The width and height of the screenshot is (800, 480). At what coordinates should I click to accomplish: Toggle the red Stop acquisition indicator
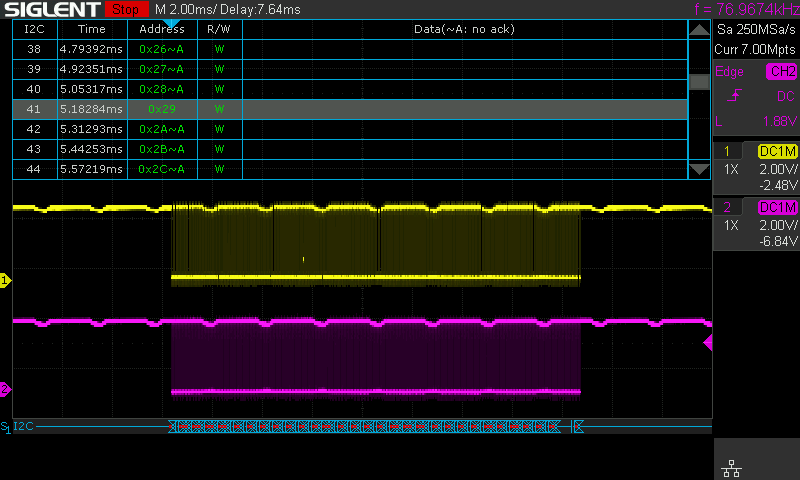[123, 9]
